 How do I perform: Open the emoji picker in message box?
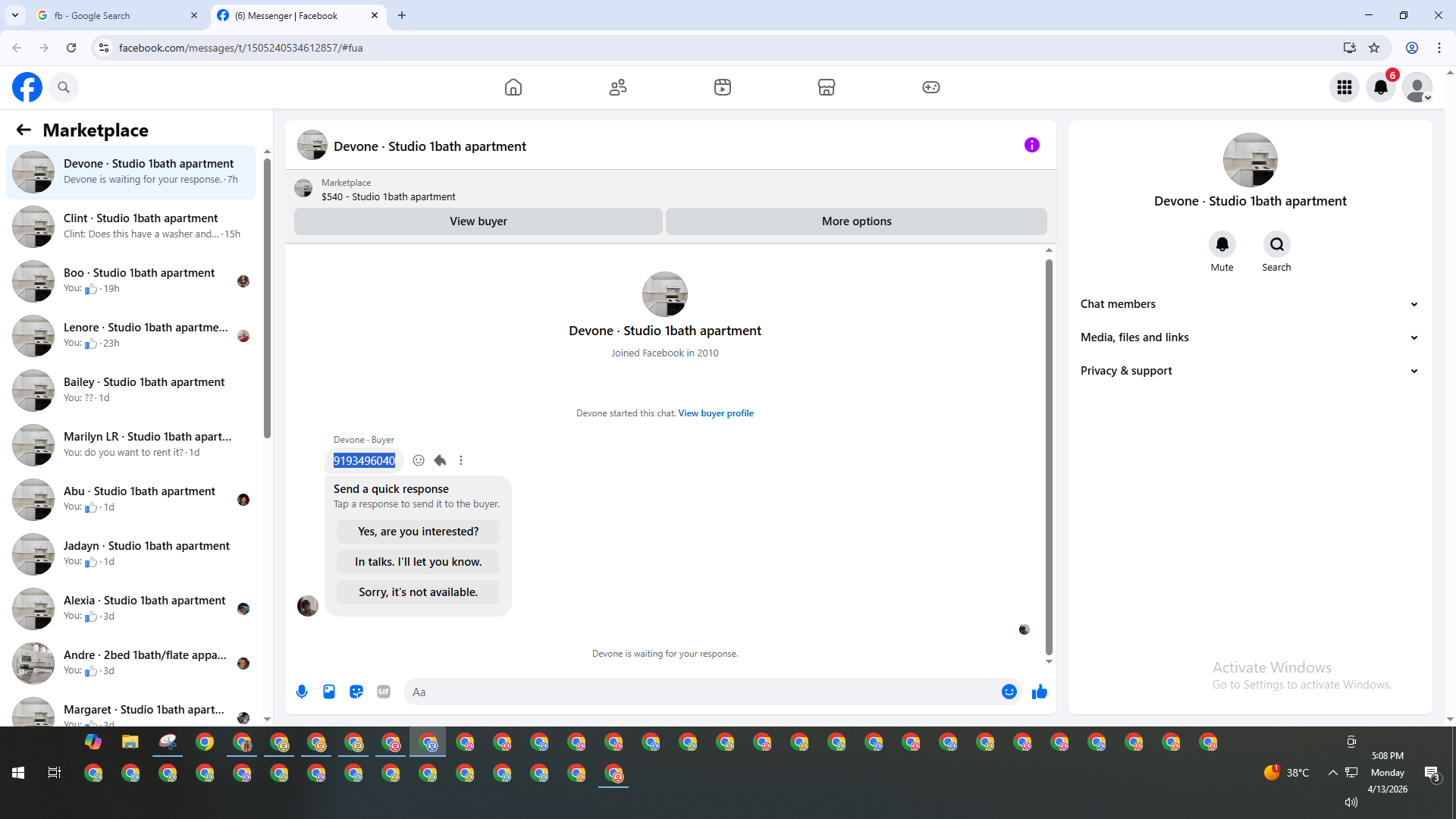pos(1009,692)
